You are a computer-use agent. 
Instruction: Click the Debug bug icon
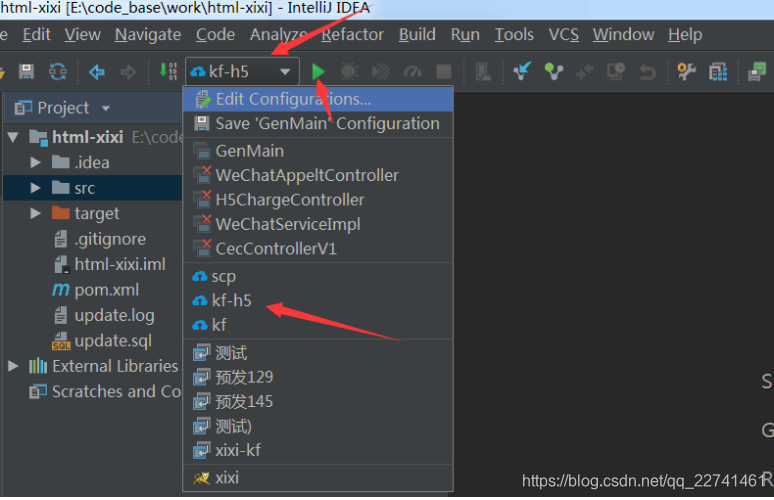(x=349, y=72)
